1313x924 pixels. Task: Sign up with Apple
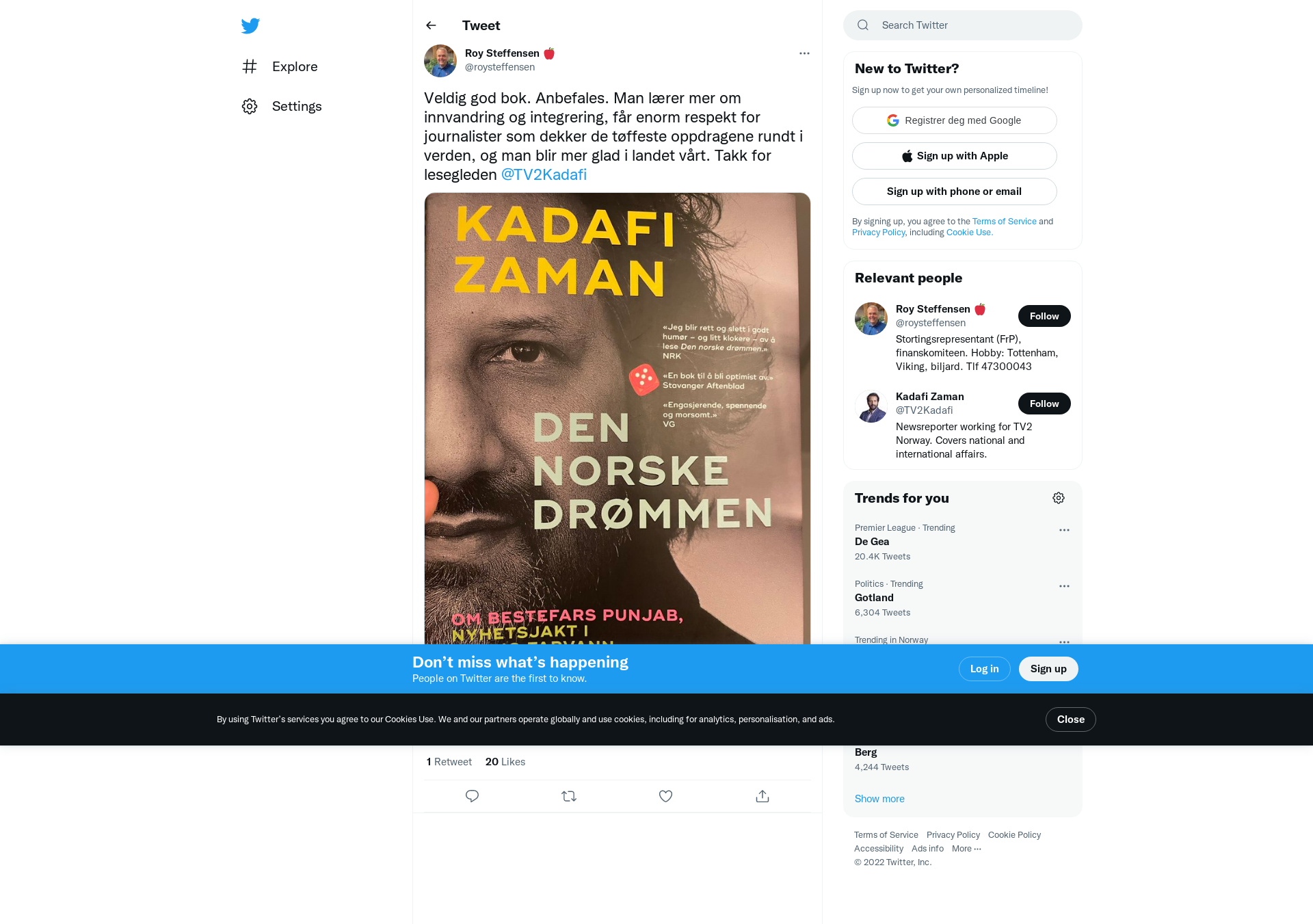[x=955, y=156]
